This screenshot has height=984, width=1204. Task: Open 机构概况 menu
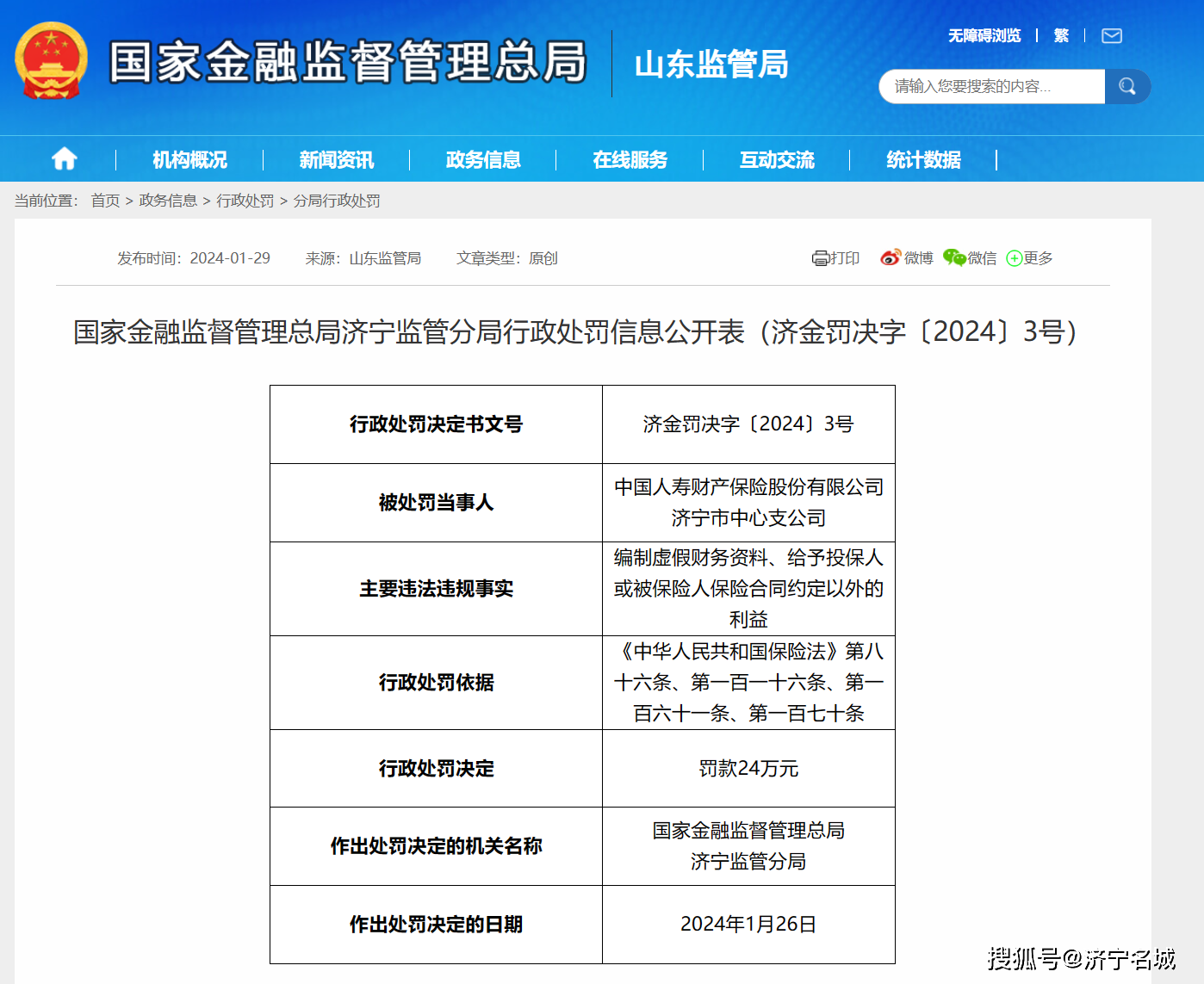pyautogui.click(x=189, y=159)
